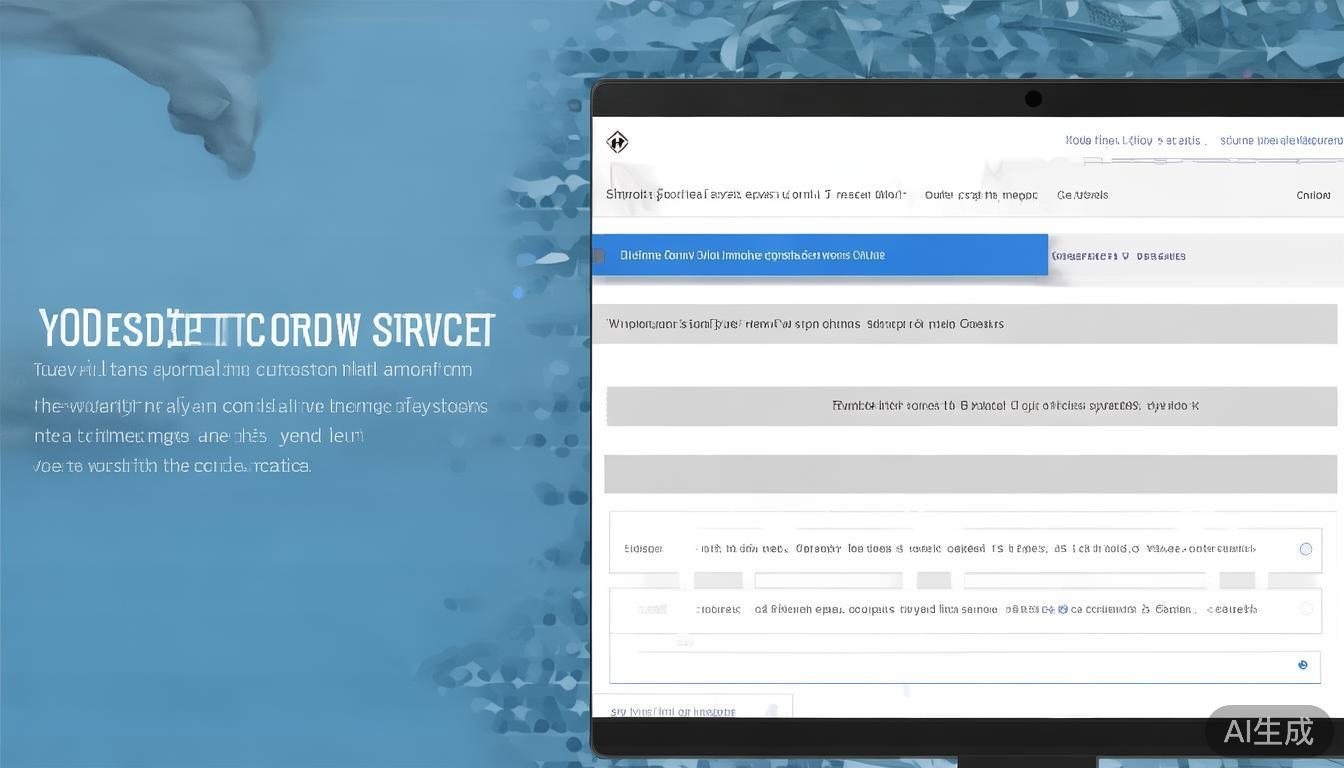Select the radio button on the 'Eldisoel' row

click(1305, 549)
